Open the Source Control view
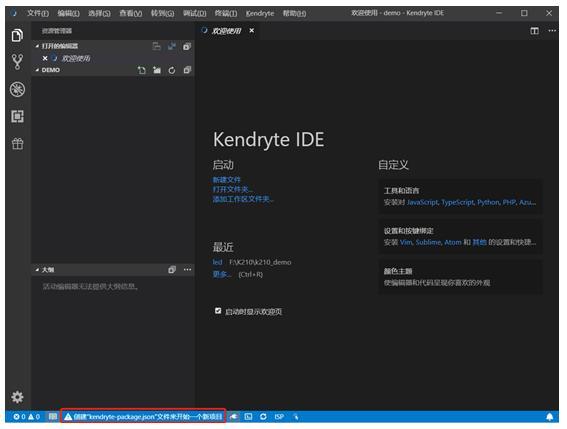Image resolution: width=567 pixels, height=429 pixels. 17,62
